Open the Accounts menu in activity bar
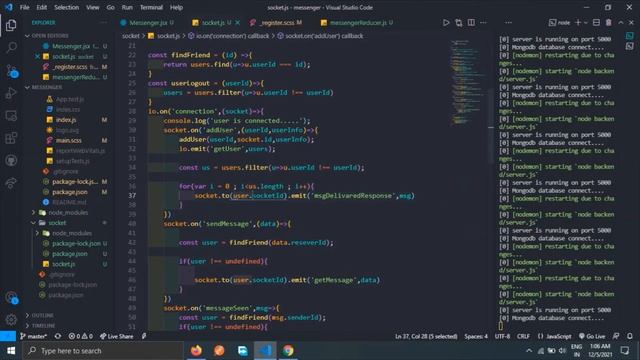This screenshot has height=360, width=640. tap(11, 298)
